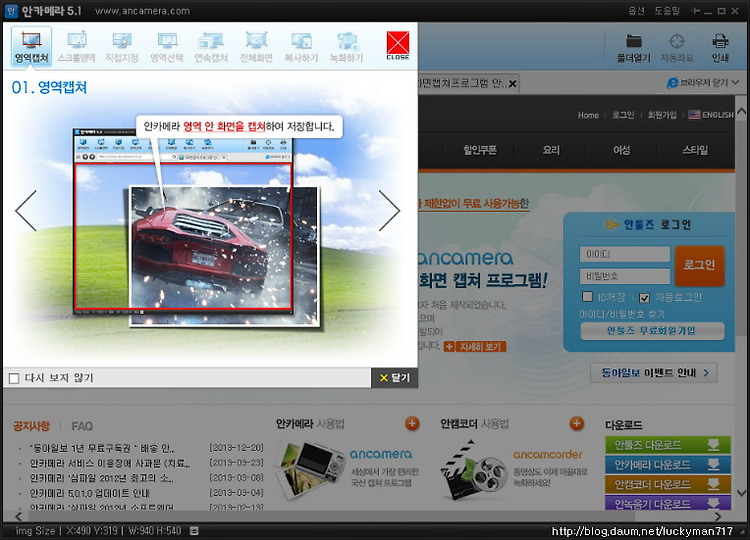The width and height of the screenshot is (750, 540).
Task: Select the 직접지정 capture tool
Action: pos(121,47)
